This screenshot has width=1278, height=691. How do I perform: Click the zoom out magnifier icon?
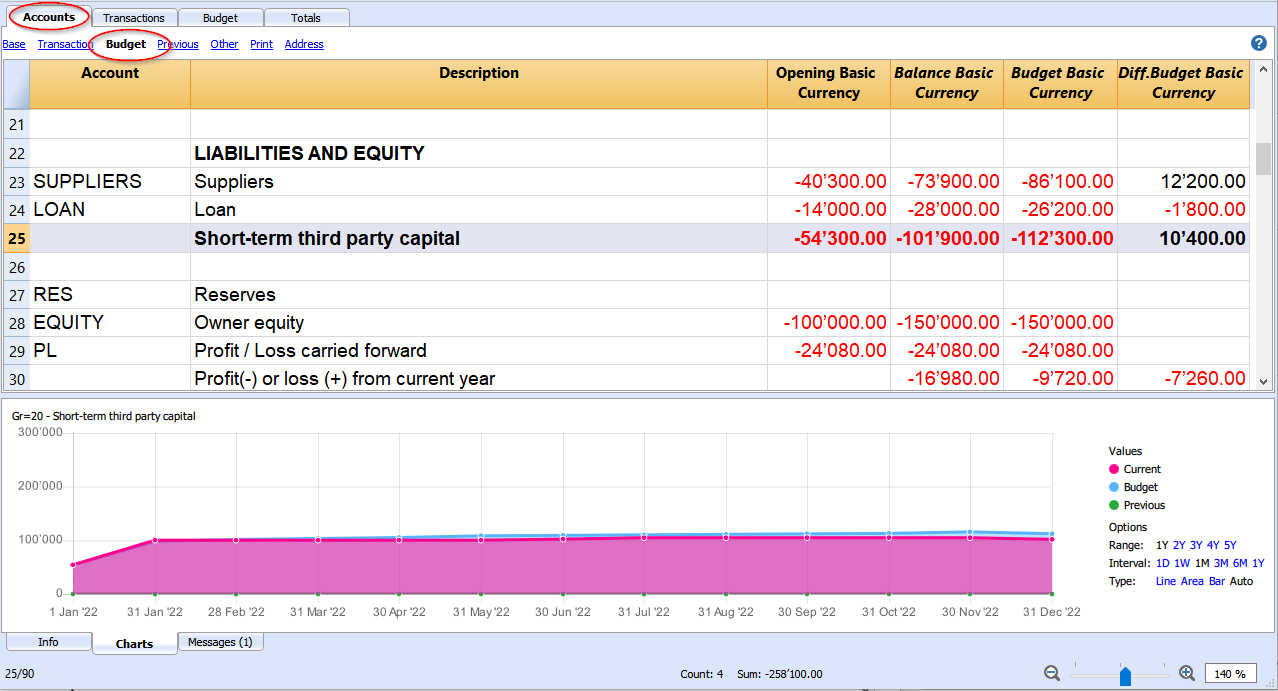point(1052,673)
